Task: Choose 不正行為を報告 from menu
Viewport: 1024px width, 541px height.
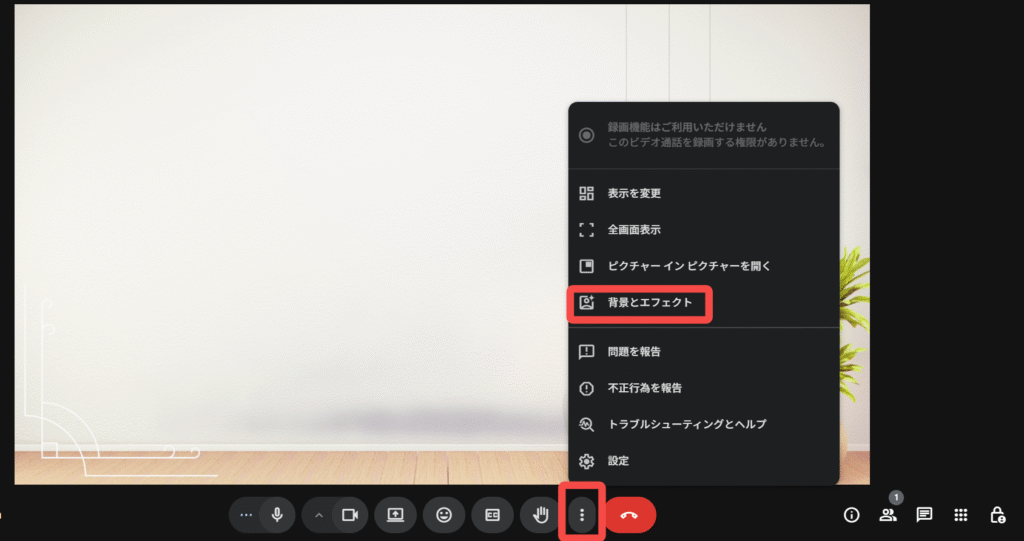Action: (x=704, y=388)
